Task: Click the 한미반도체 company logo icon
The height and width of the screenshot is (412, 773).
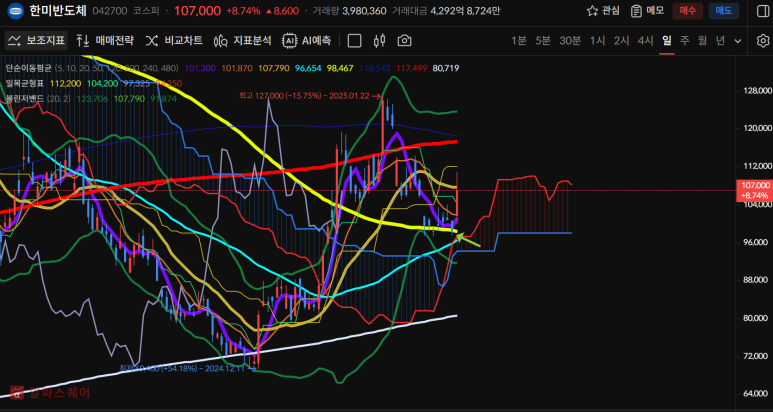Action: 16,11
